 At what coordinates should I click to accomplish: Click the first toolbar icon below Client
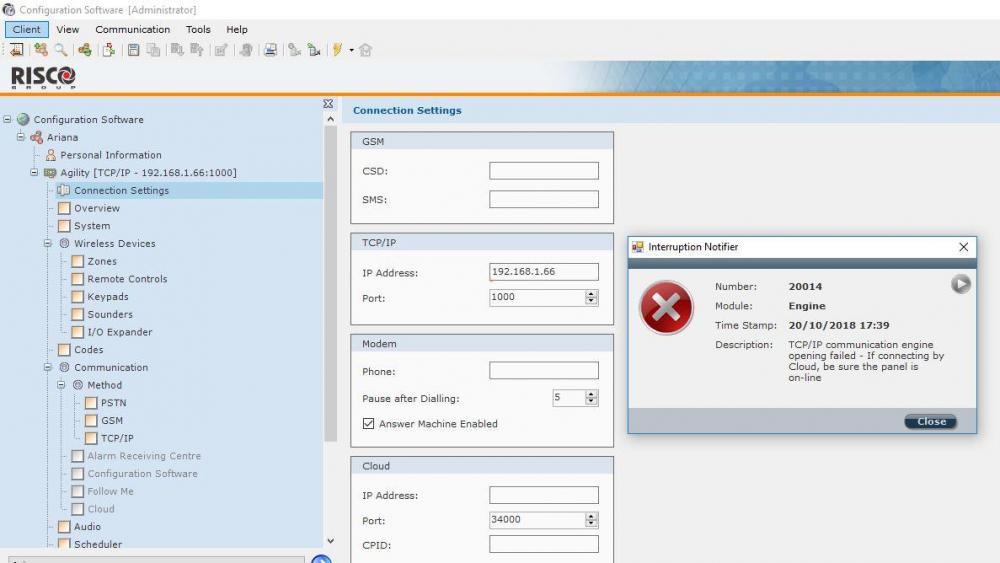click(x=17, y=50)
